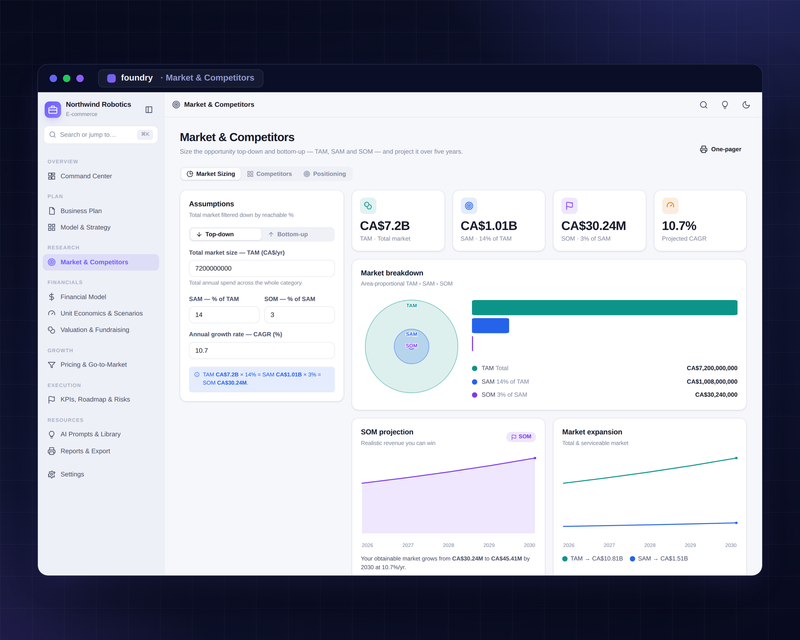Click the SAM card target icon
Screen dimensions: 800x640
tap(469, 206)
